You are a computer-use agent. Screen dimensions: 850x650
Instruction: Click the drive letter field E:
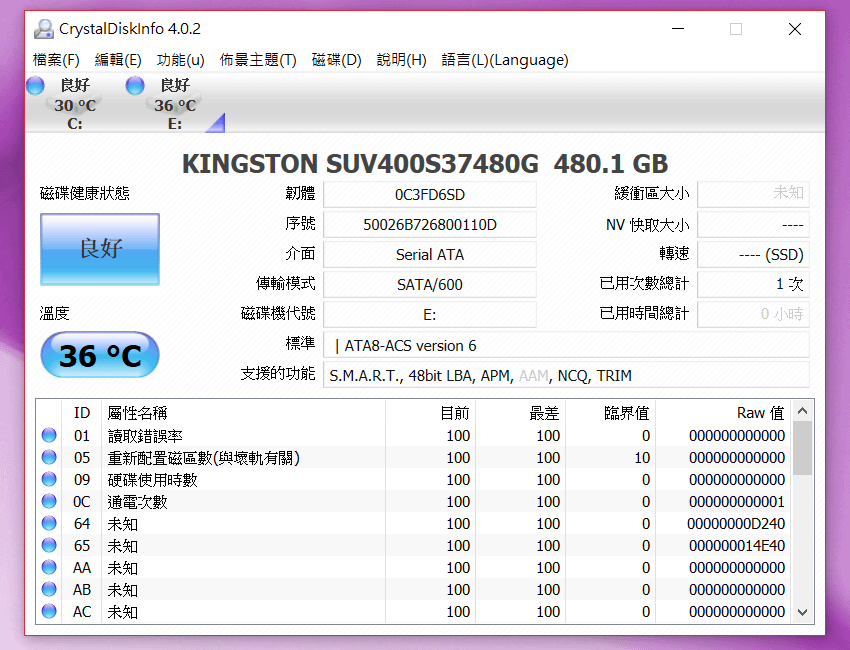tap(430, 314)
